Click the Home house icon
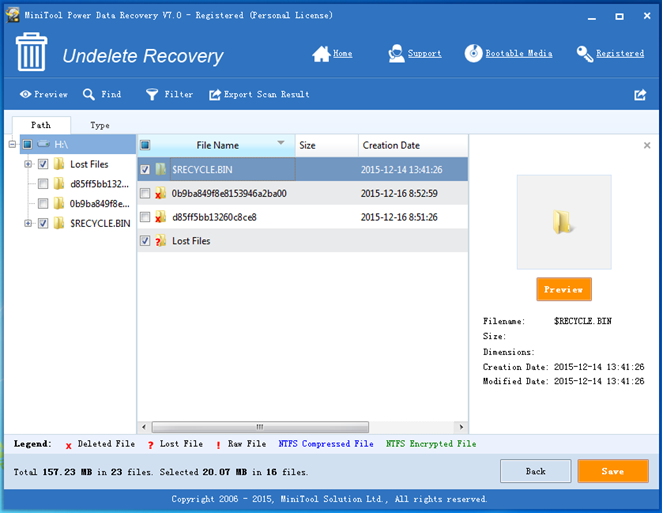This screenshot has width=662, height=513. [x=321, y=54]
